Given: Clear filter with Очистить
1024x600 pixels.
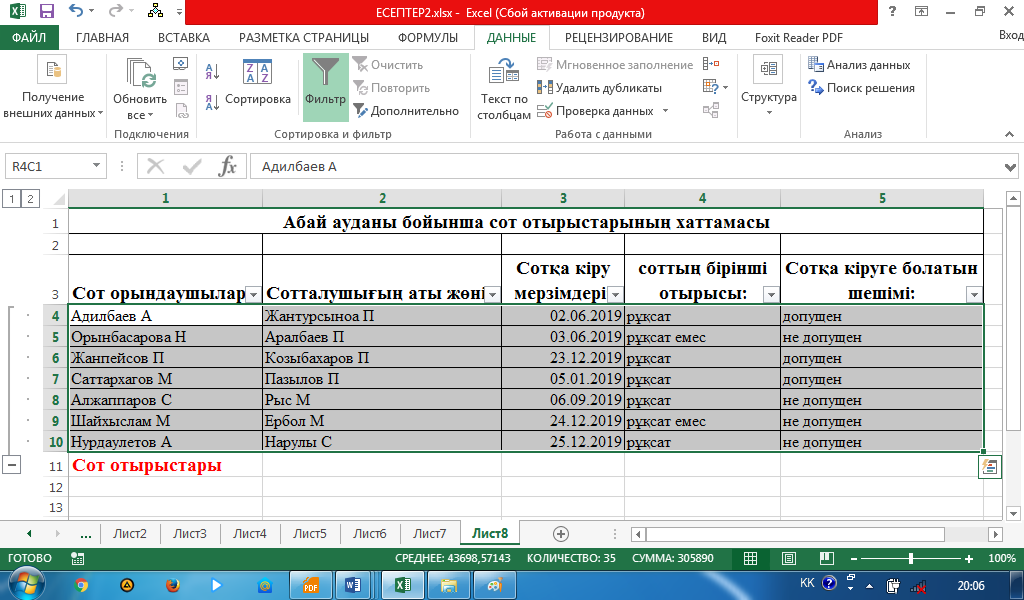Looking at the screenshot, I should (389, 65).
